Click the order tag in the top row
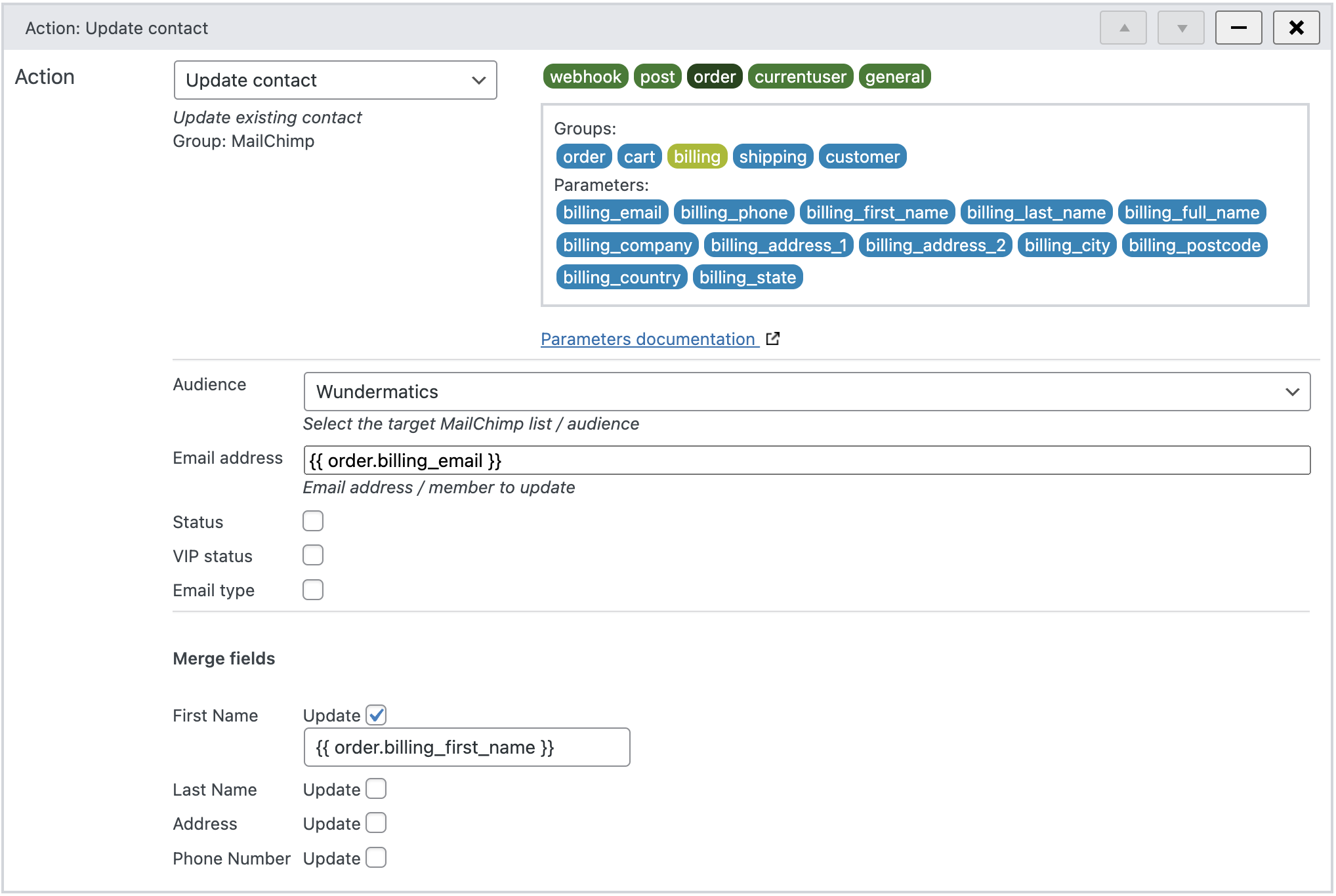1336x896 pixels. (714, 76)
